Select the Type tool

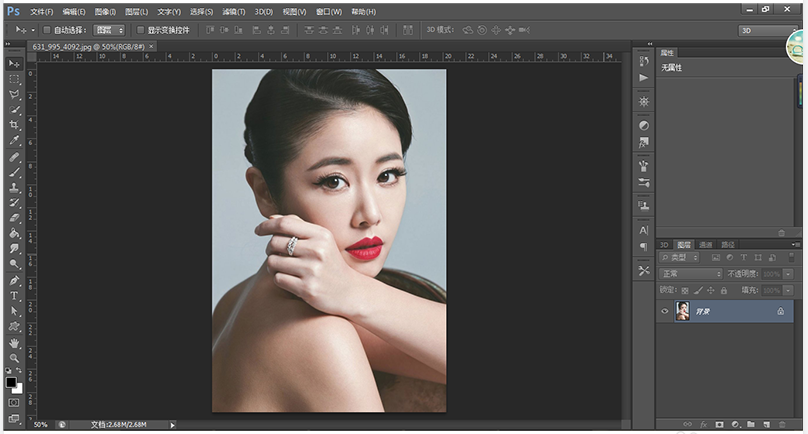[x=14, y=296]
